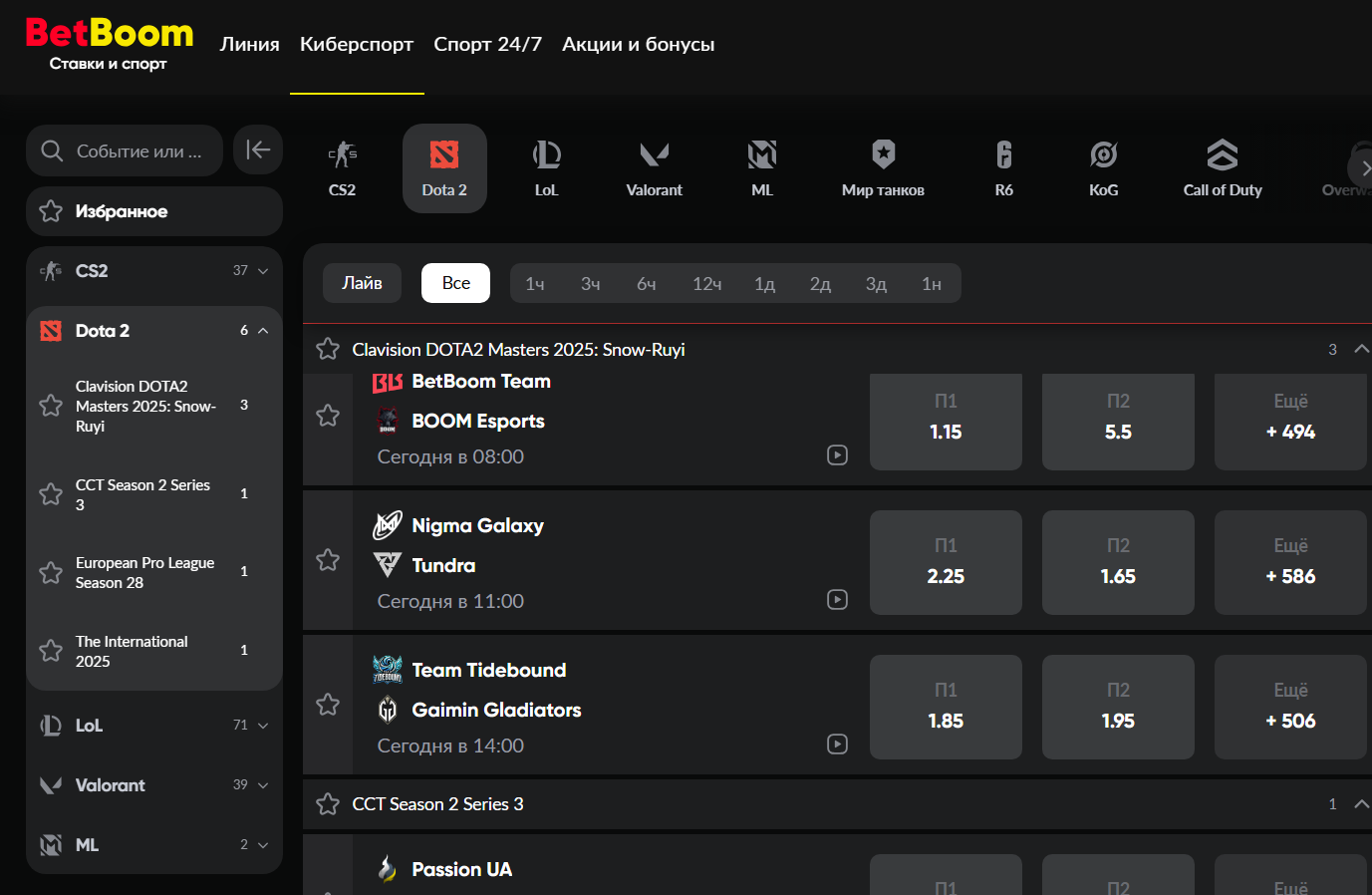Star Clavision DOTA2 Masters league header
Viewport: 1372px width, 895px height.
pos(328,349)
